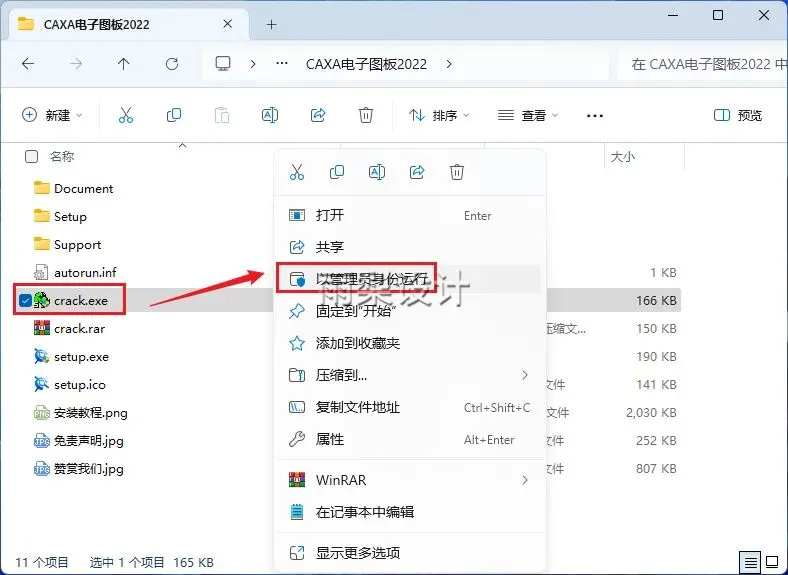Click the Copy icon in the toolbar
The image size is (788, 575).
(173, 116)
